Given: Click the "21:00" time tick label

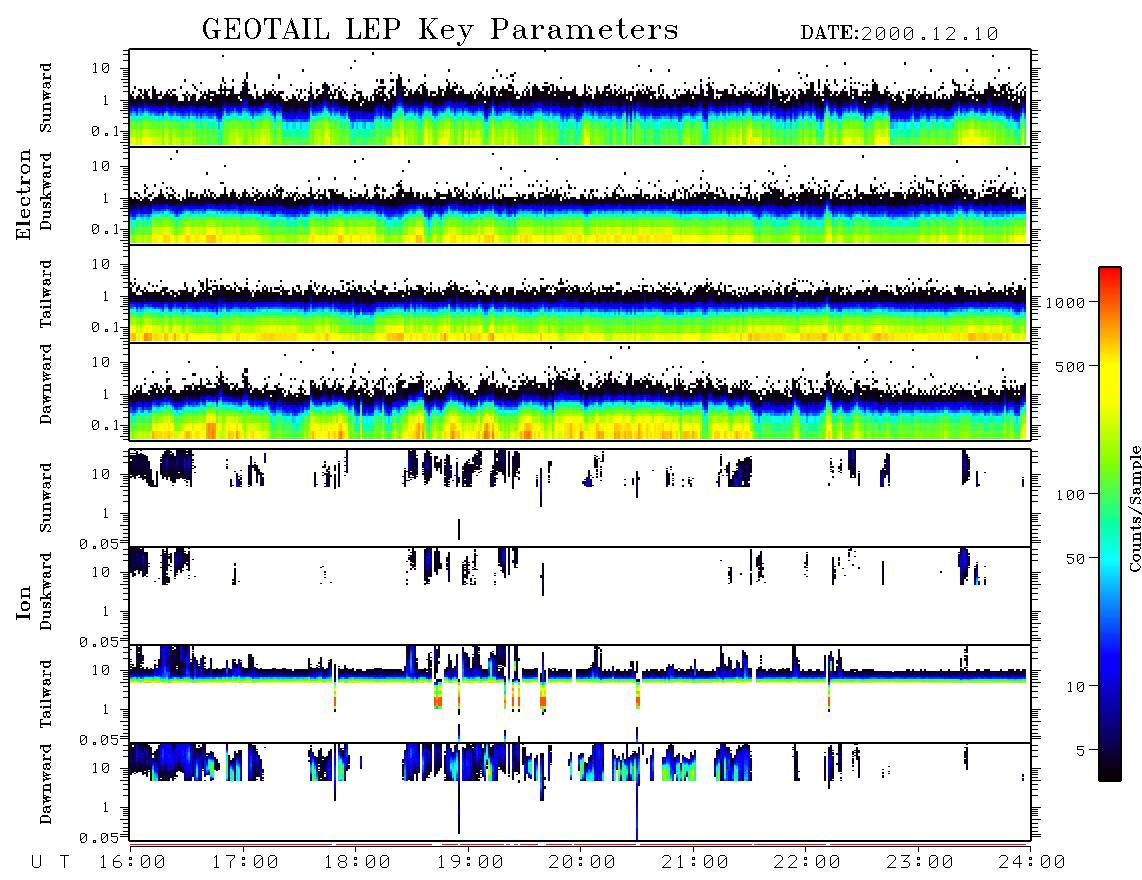Looking at the screenshot, I should [695, 863].
